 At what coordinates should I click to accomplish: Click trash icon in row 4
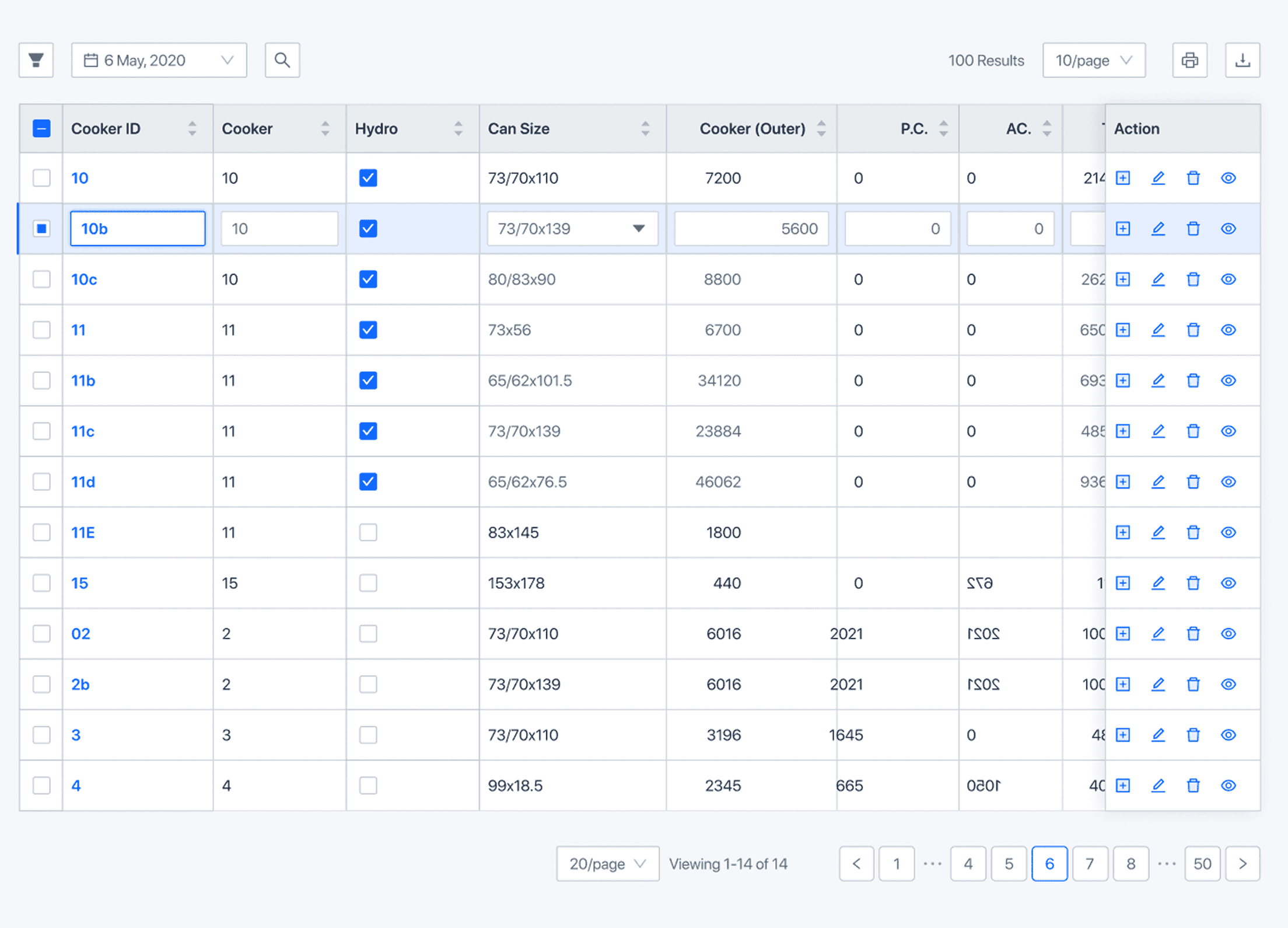pyautogui.click(x=1193, y=786)
